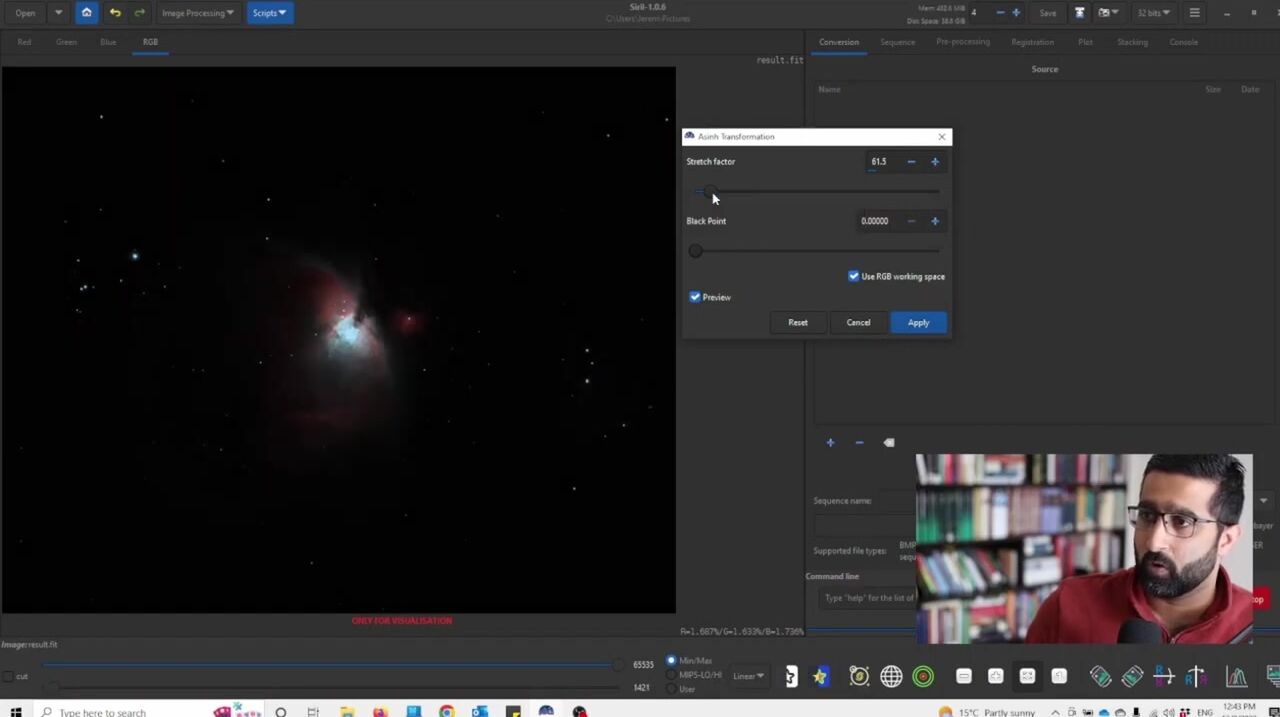
Task: Click the Black Point slider handle
Action: (x=696, y=251)
